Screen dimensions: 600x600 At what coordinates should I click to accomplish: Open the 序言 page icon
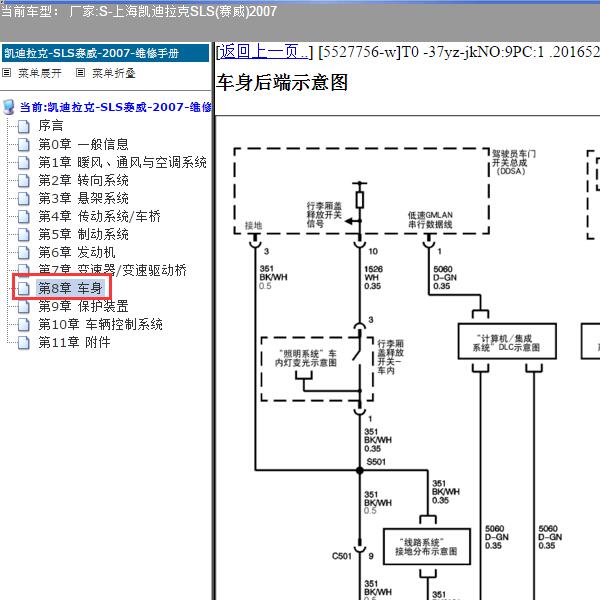24,126
